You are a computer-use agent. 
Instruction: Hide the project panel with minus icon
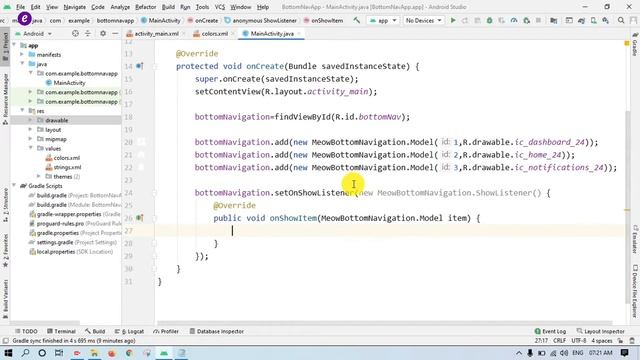[115, 33]
